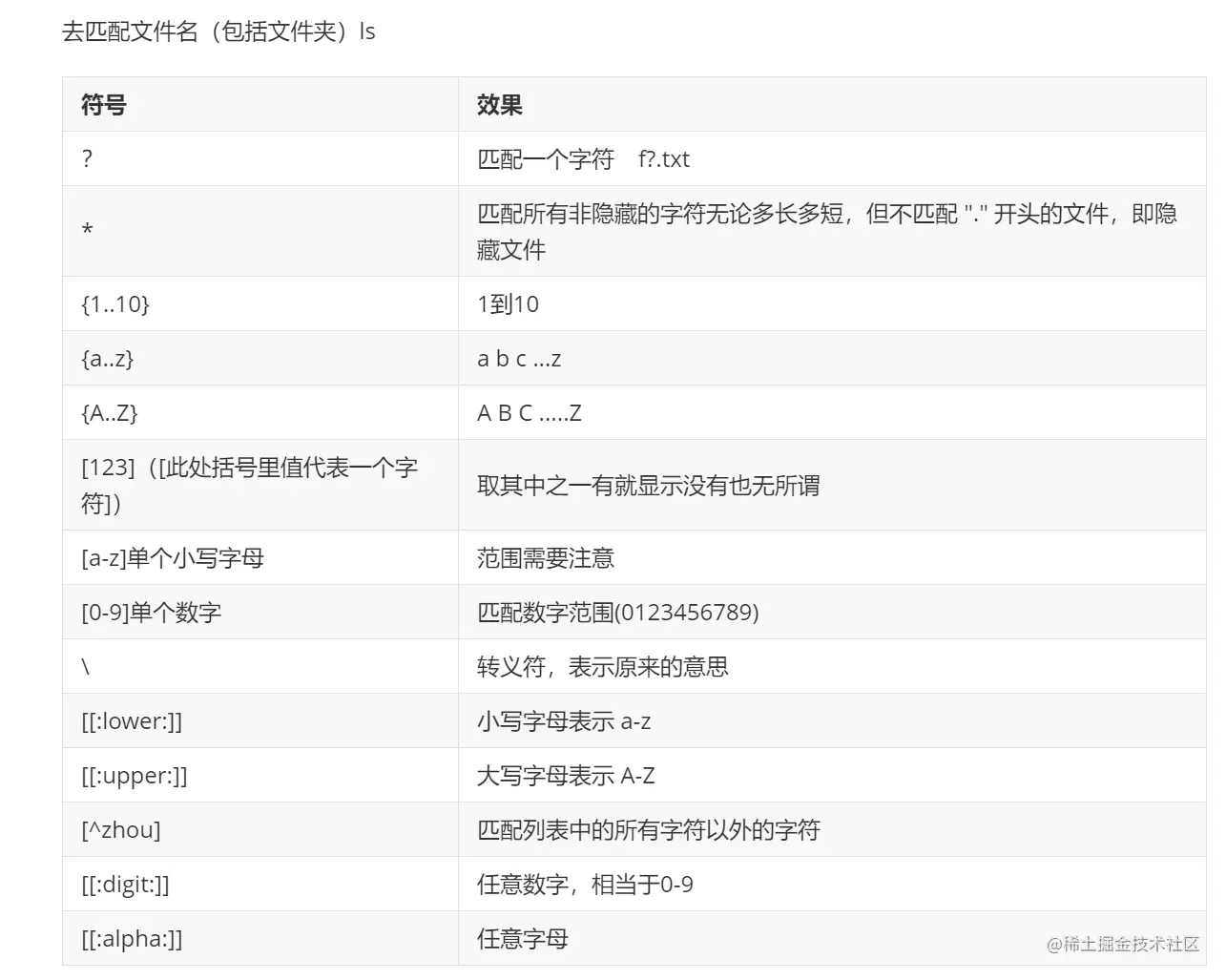This screenshot has width=1226, height=980.
Task: Select the backslash 转义符 row
Action: coord(85,666)
